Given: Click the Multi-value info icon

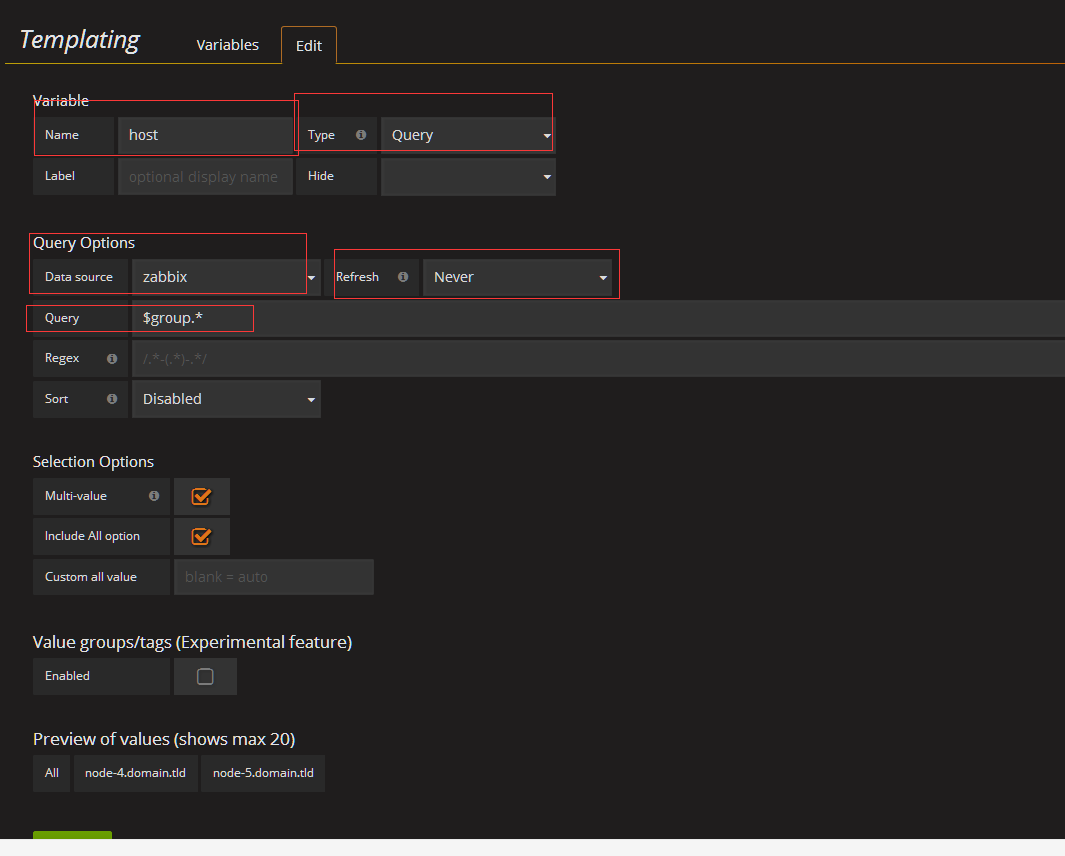Looking at the screenshot, I should coord(154,496).
